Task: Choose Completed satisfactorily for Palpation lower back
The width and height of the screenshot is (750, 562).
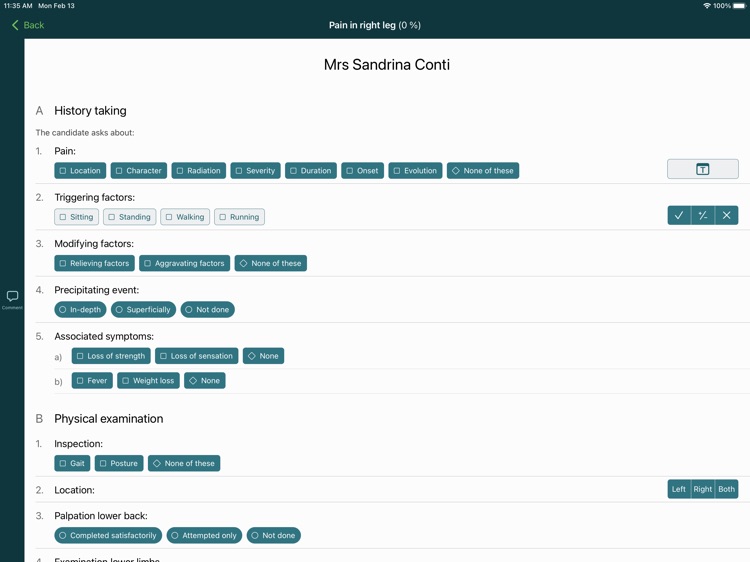Action: (x=108, y=535)
